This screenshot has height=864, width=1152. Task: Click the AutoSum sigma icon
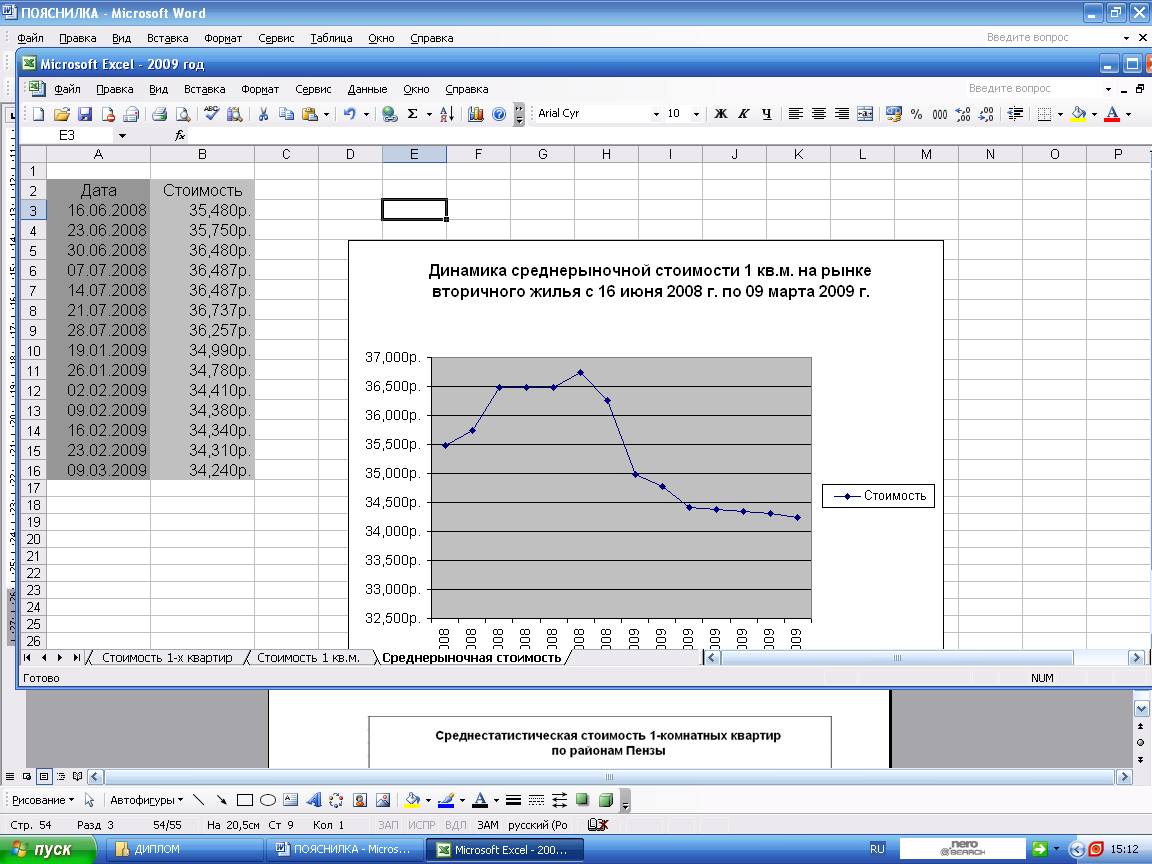click(412, 114)
